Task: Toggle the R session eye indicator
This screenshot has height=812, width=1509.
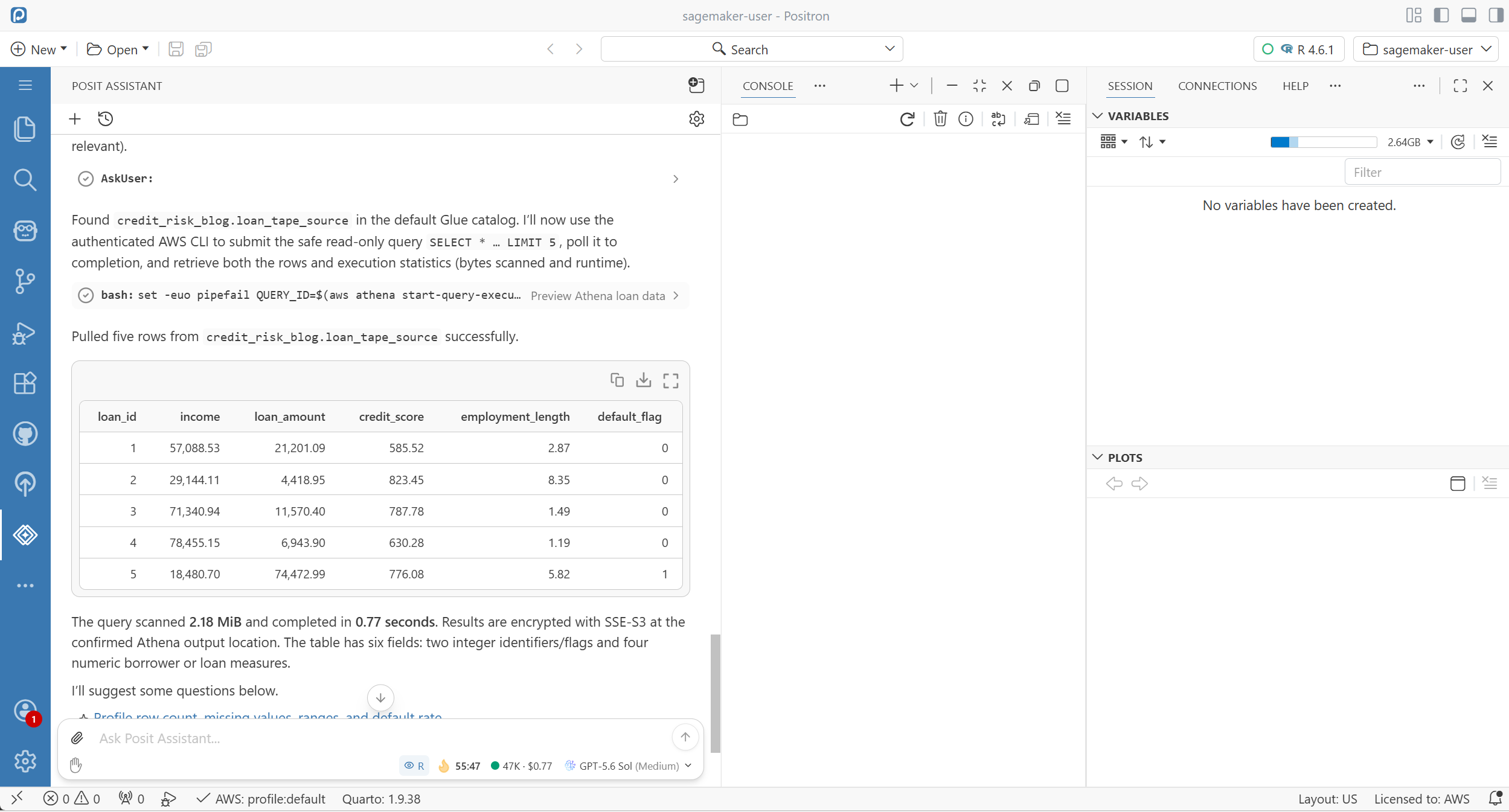Action: point(414,766)
